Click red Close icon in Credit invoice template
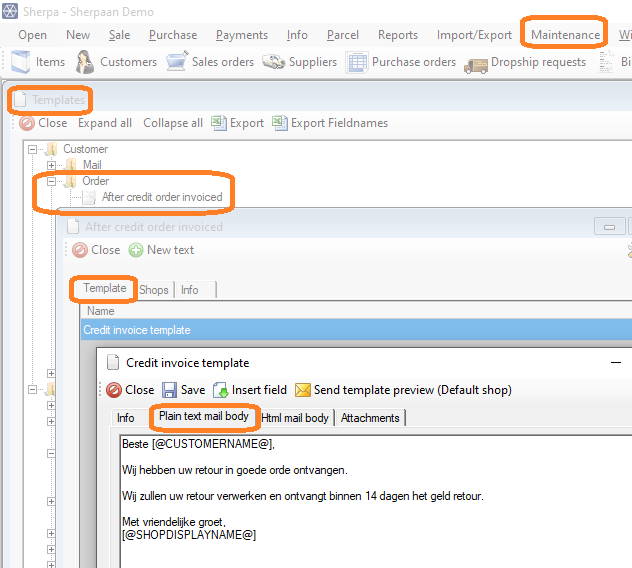 114,390
